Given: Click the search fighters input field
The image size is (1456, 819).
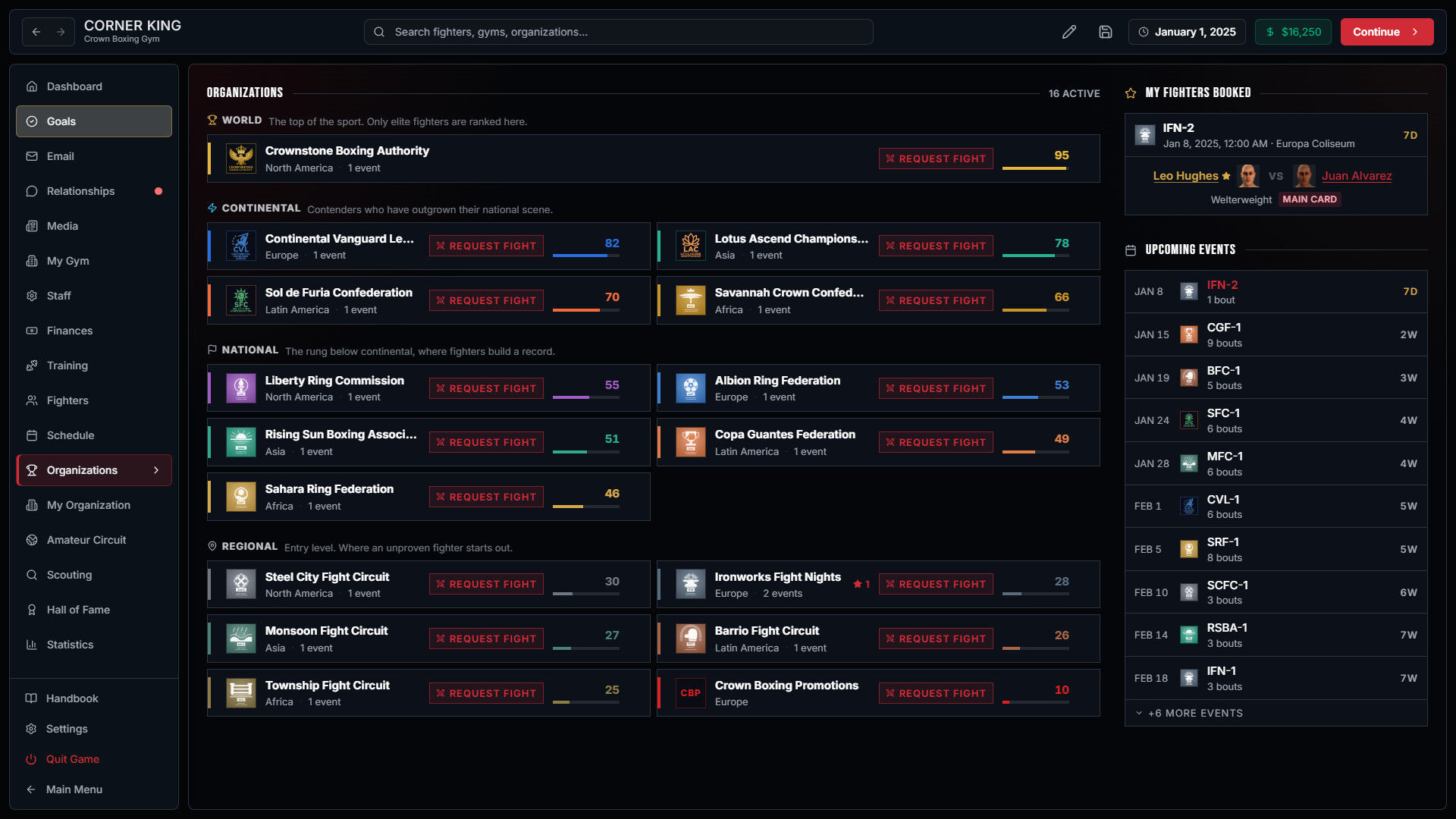Looking at the screenshot, I should click(619, 32).
